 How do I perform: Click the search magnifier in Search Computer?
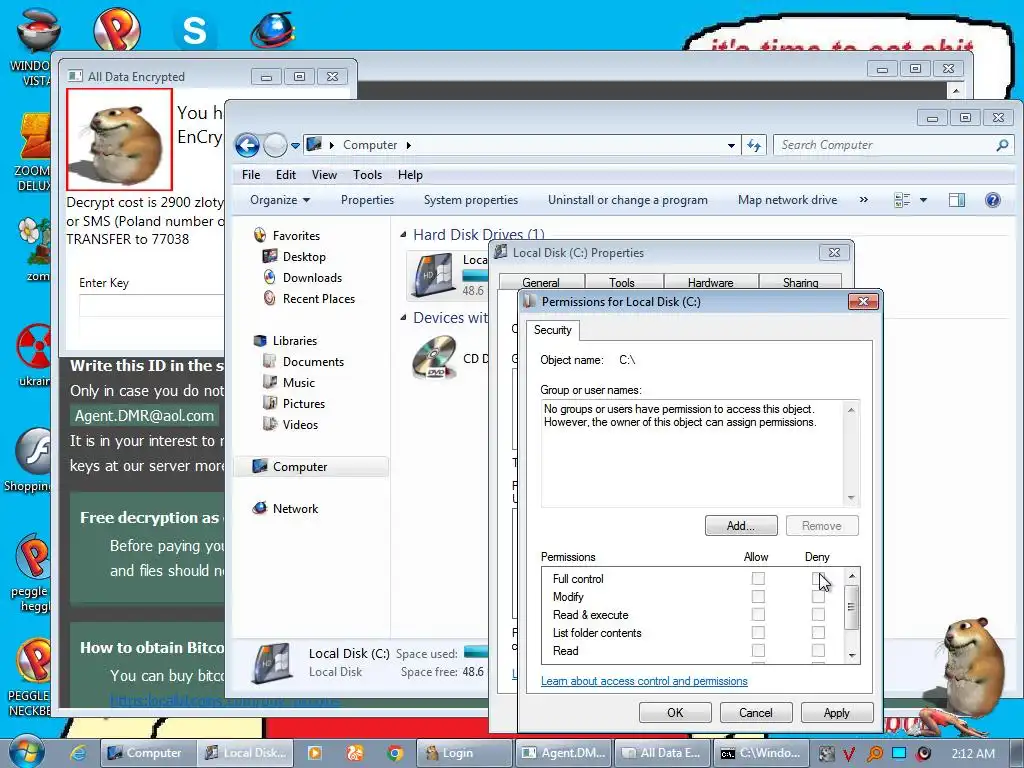[x=1002, y=145]
